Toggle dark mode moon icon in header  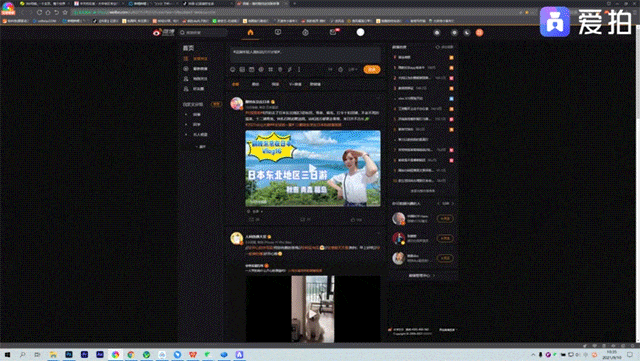[x=467, y=33]
